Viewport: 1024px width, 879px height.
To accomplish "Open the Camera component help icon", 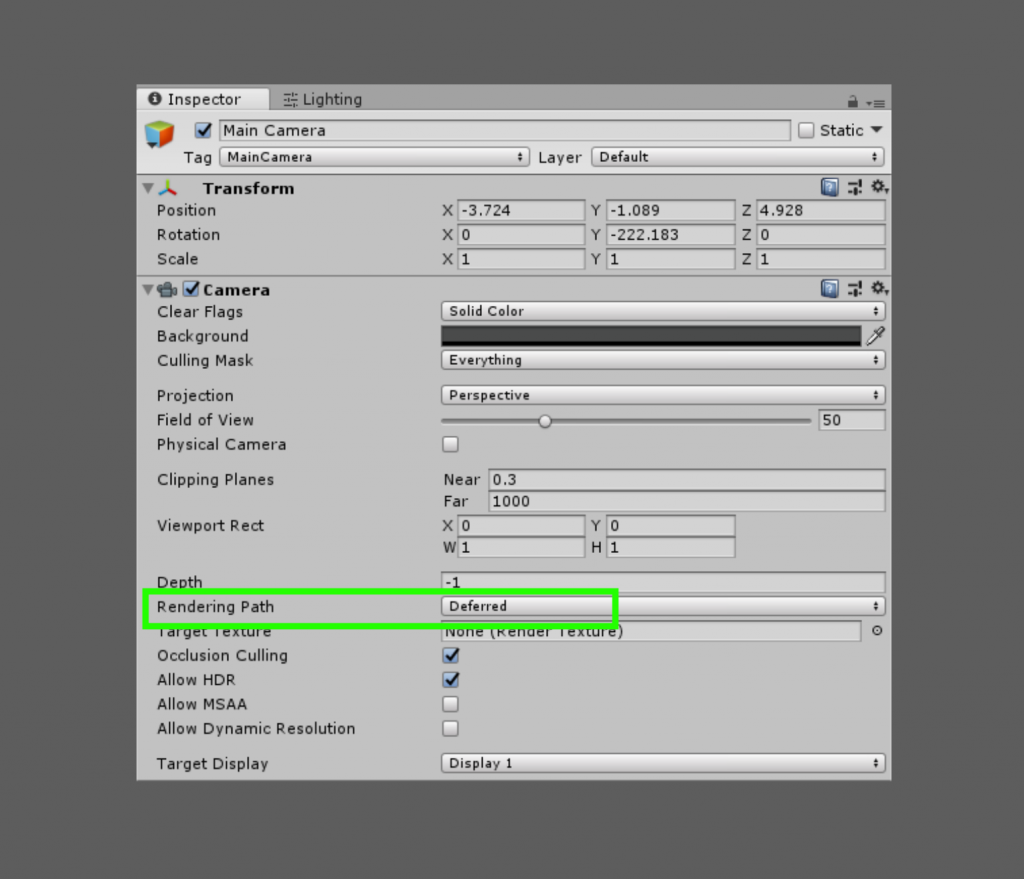I will pos(829,288).
